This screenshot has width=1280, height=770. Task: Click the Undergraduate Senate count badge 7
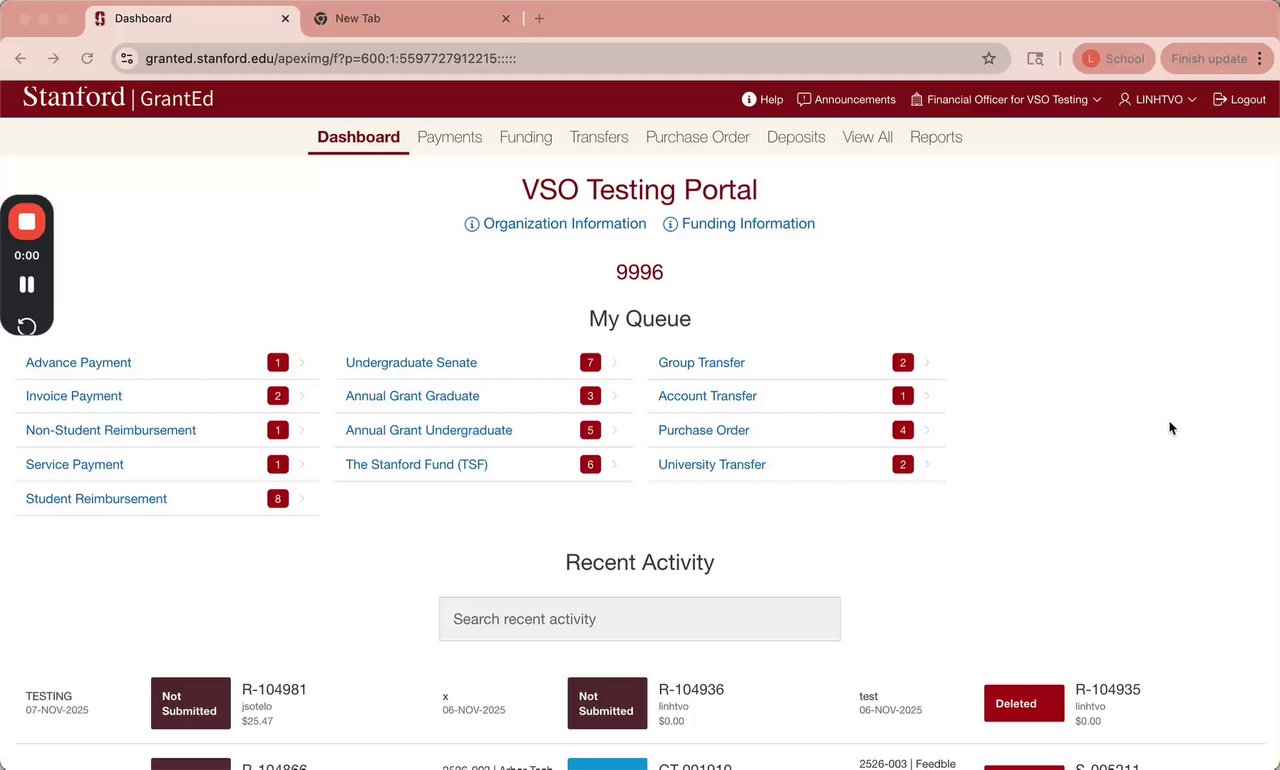(x=590, y=363)
